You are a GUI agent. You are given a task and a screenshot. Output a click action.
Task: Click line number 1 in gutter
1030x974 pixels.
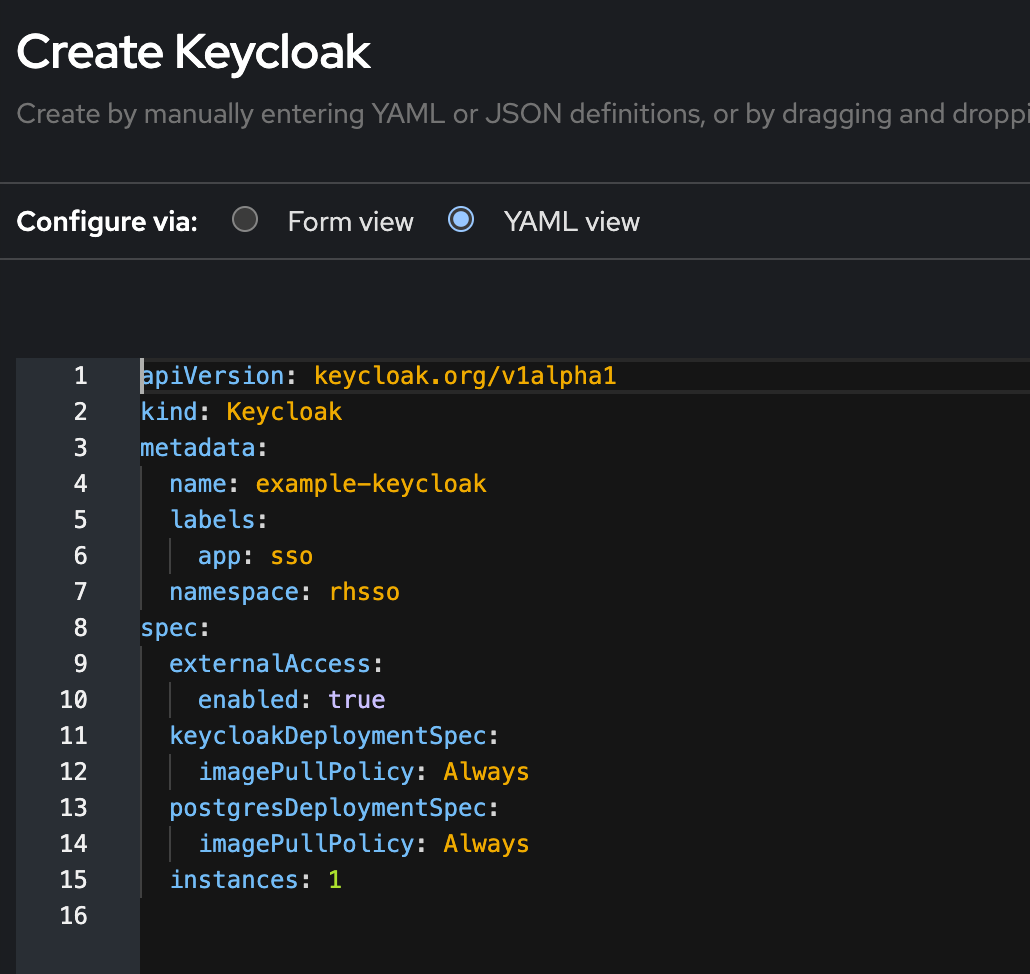tap(81, 376)
